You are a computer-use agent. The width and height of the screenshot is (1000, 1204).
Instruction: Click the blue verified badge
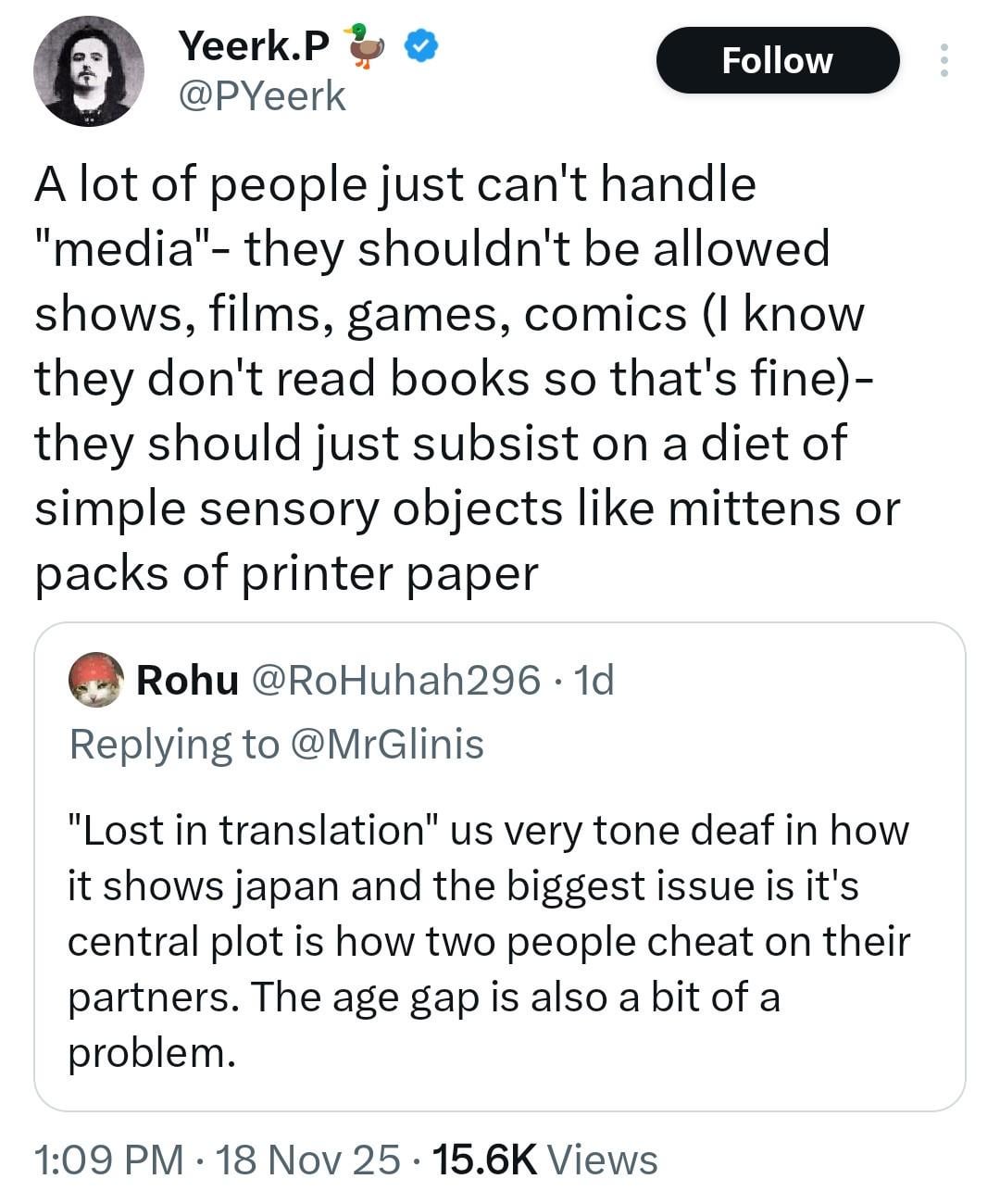tap(422, 45)
